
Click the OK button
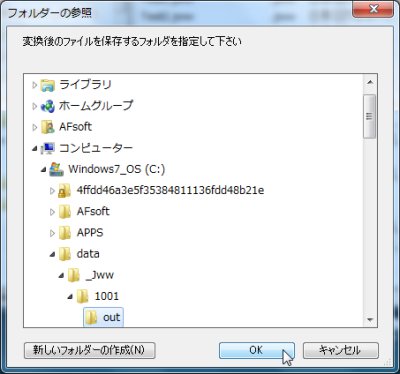pos(257,350)
